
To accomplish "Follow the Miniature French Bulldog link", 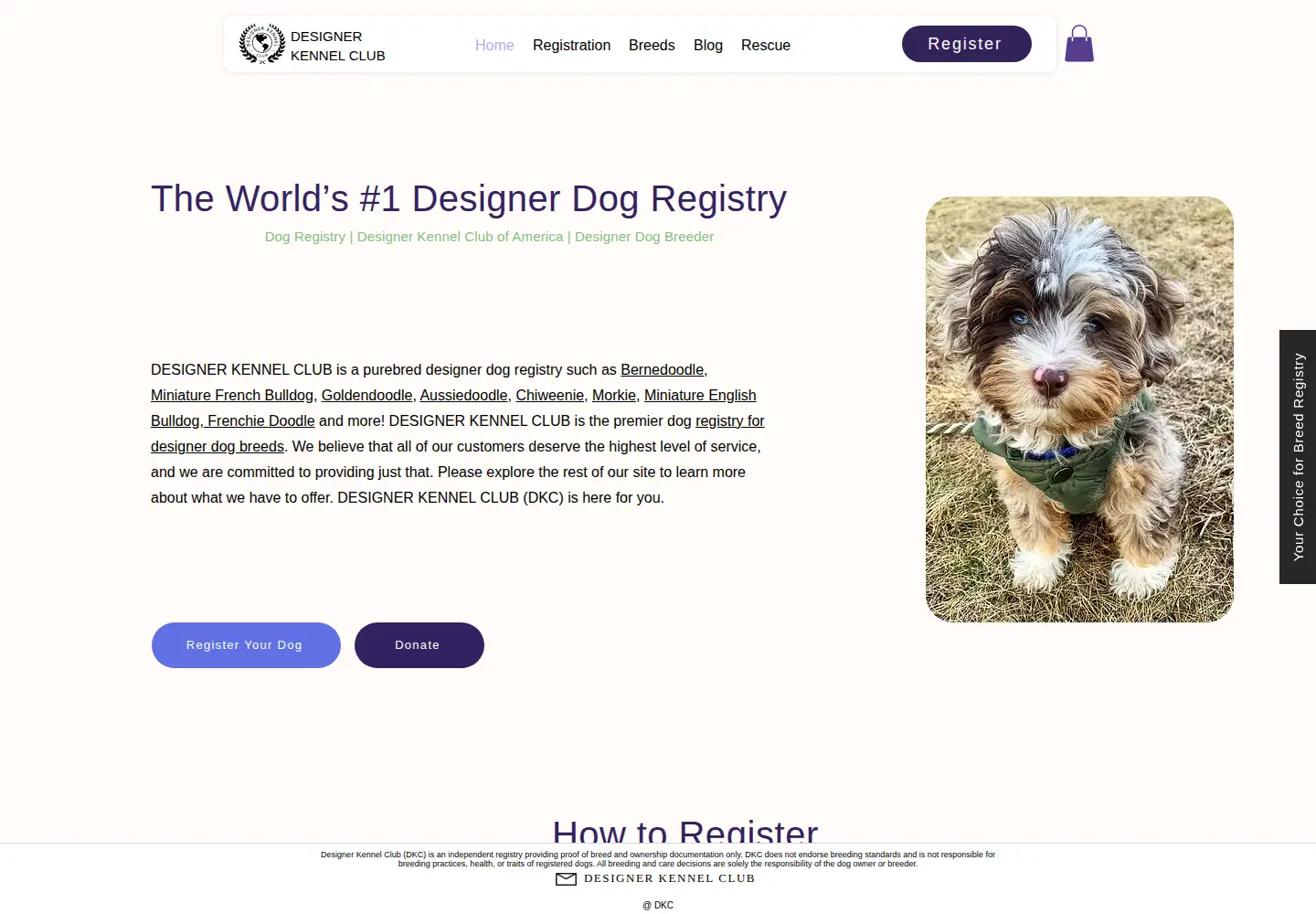I will tap(232, 395).
